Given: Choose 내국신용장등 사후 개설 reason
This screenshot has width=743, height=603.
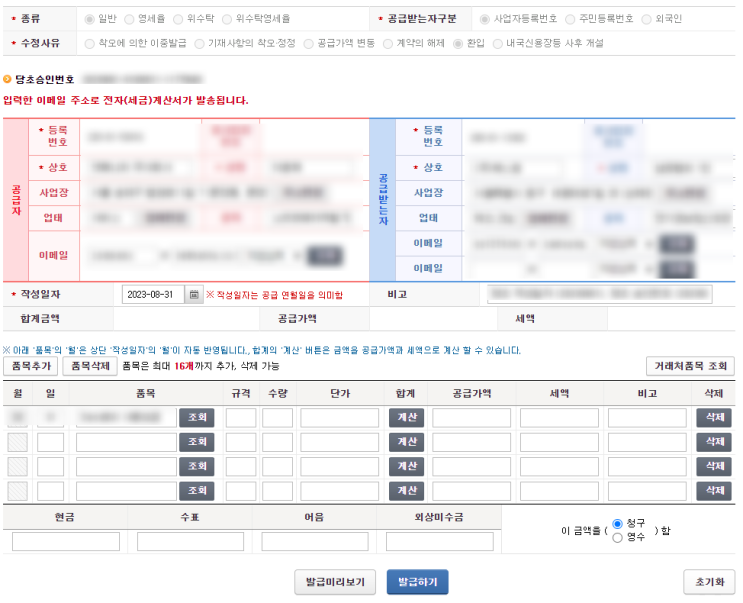Looking at the screenshot, I should pos(498,44).
